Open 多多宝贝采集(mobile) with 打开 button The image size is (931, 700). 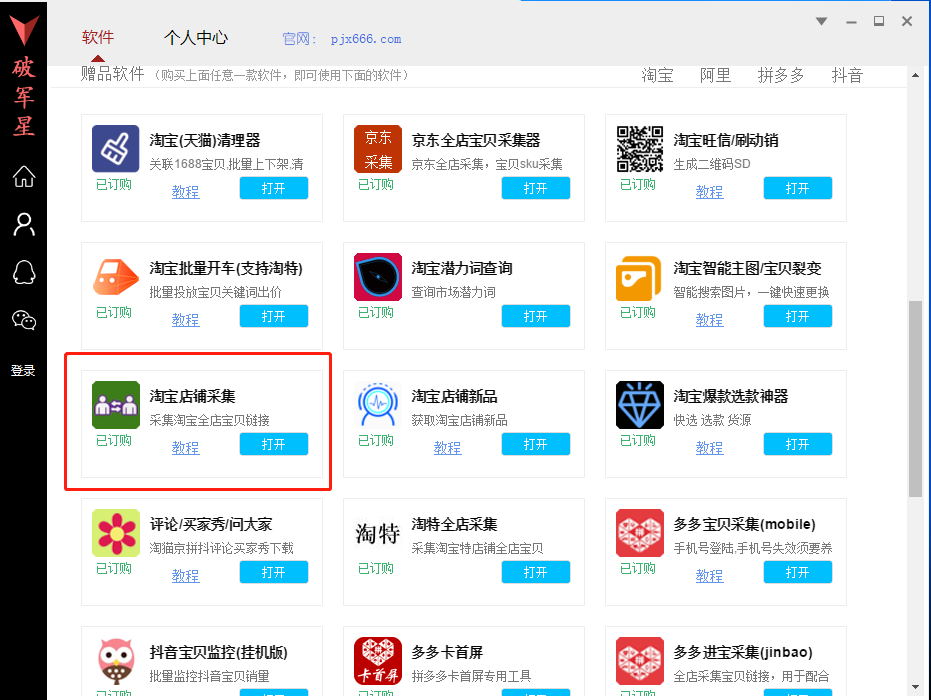(x=797, y=572)
